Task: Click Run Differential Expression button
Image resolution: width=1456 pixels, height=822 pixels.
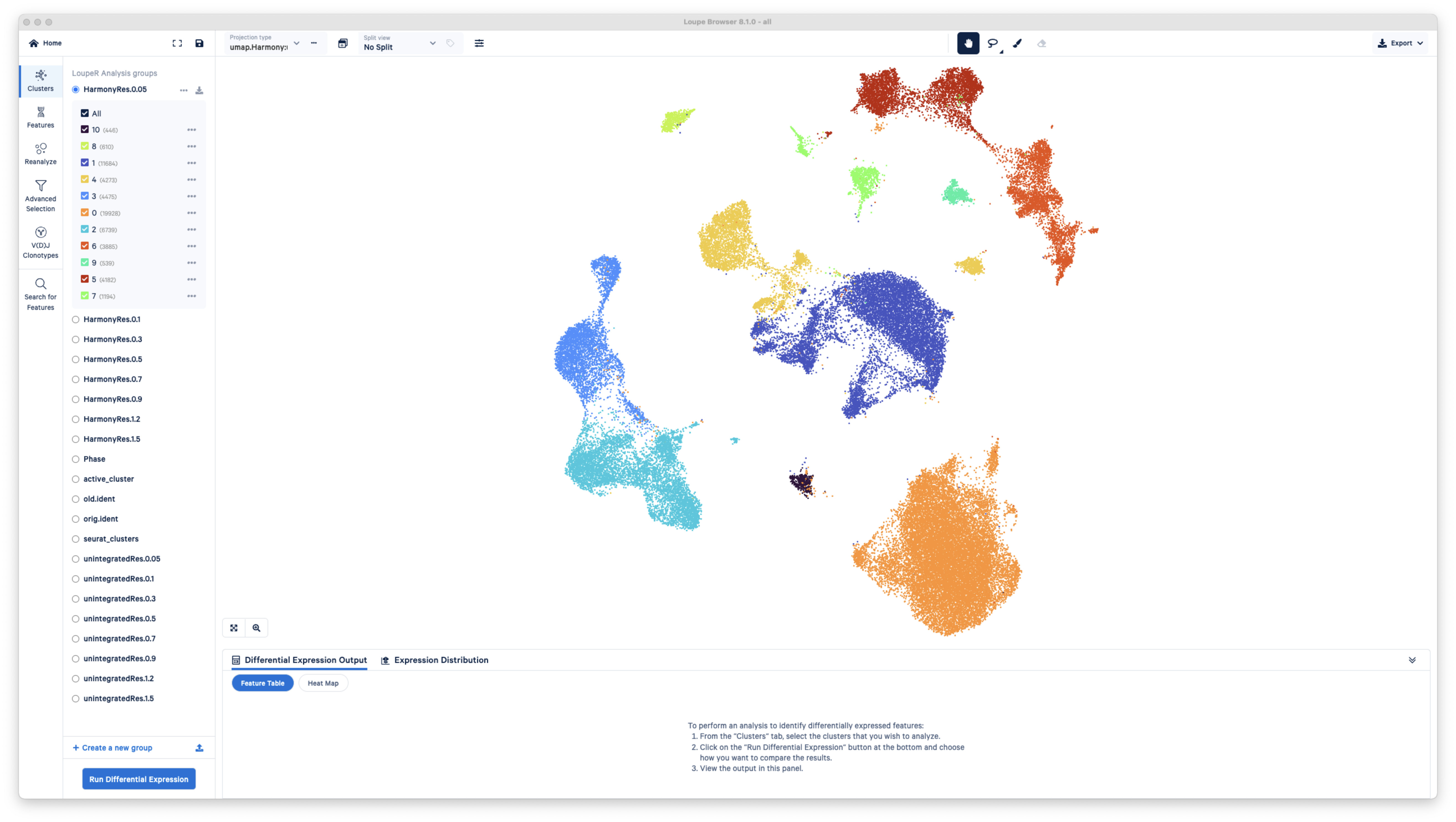Action: coord(139,778)
